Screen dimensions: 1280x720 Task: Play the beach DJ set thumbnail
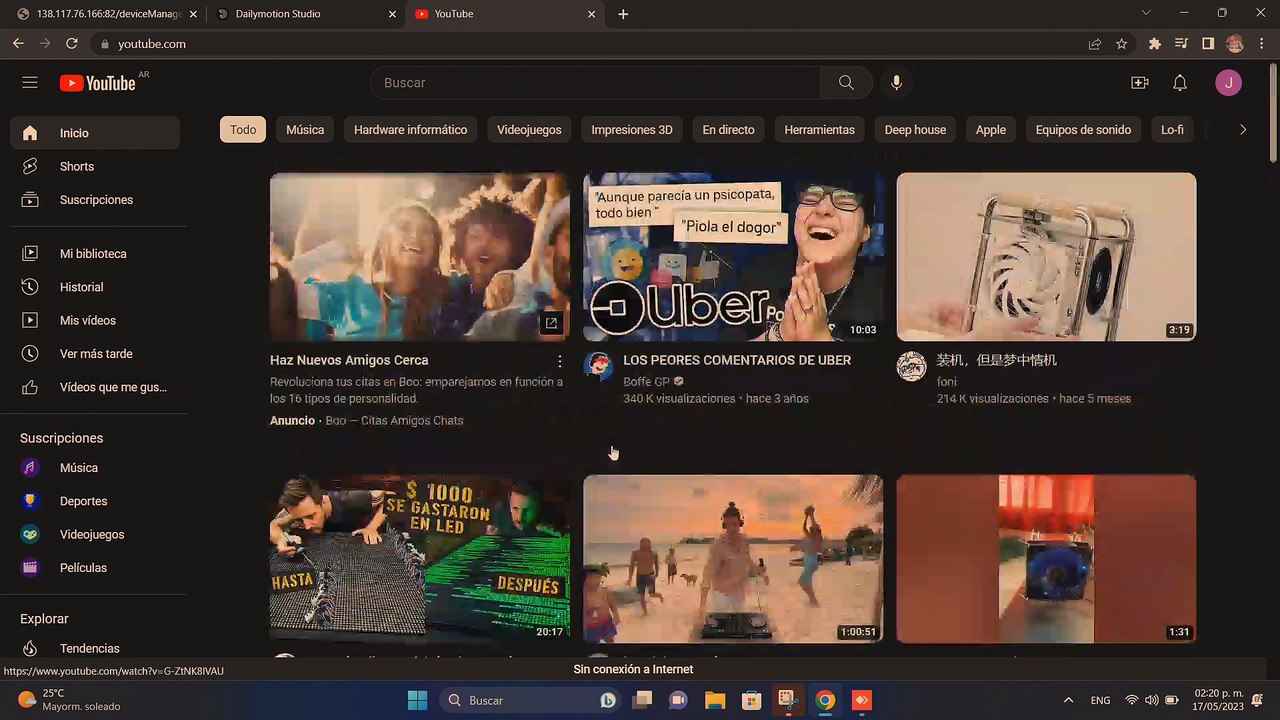733,558
